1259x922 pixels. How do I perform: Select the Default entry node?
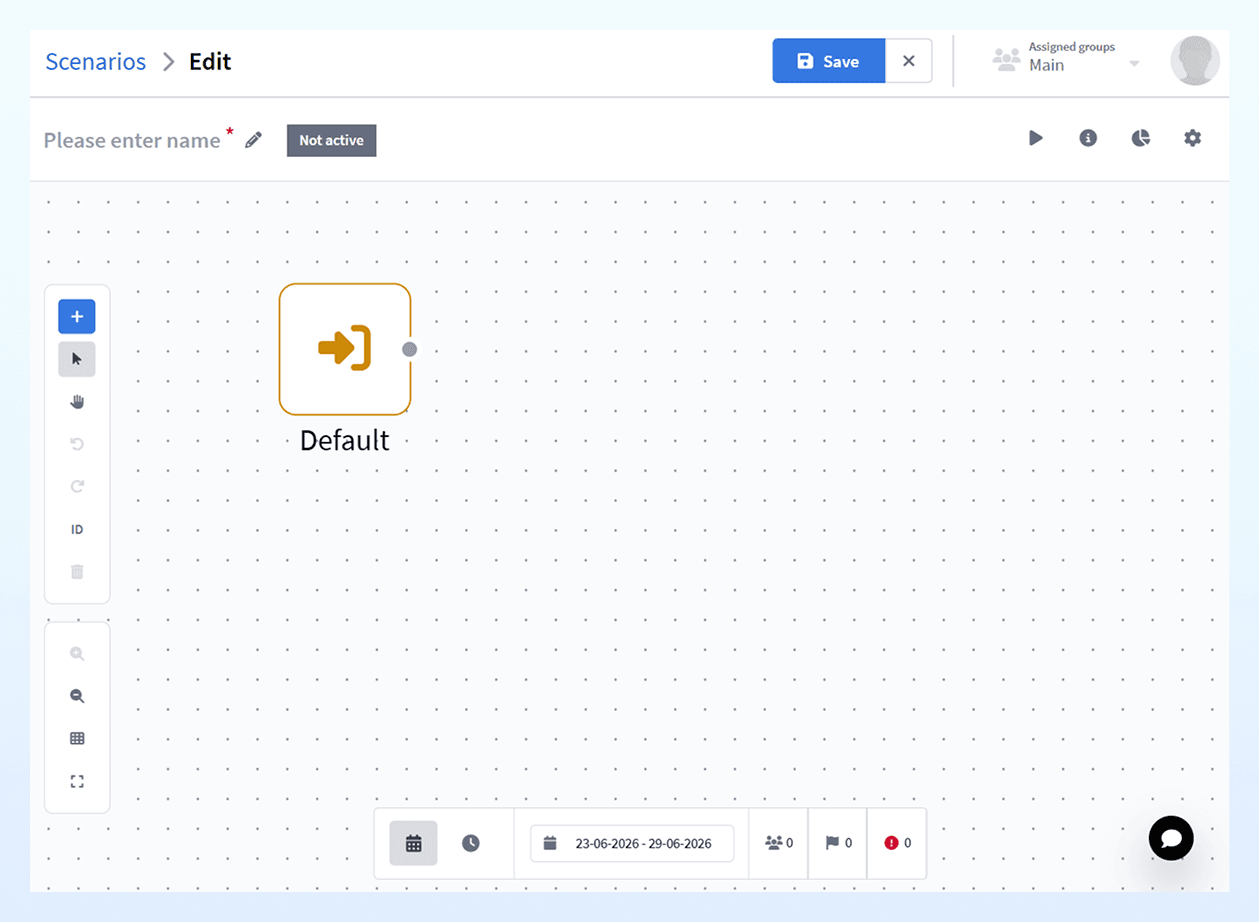[x=345, y=349]
